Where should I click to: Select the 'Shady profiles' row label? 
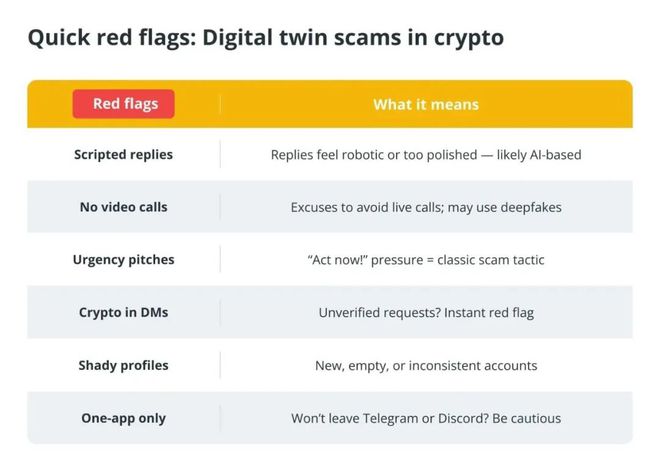pos(123,365)
